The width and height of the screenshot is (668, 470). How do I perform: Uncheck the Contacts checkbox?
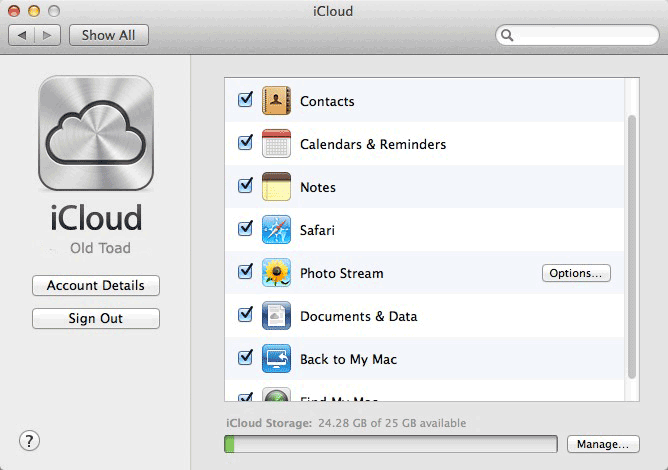245,99
